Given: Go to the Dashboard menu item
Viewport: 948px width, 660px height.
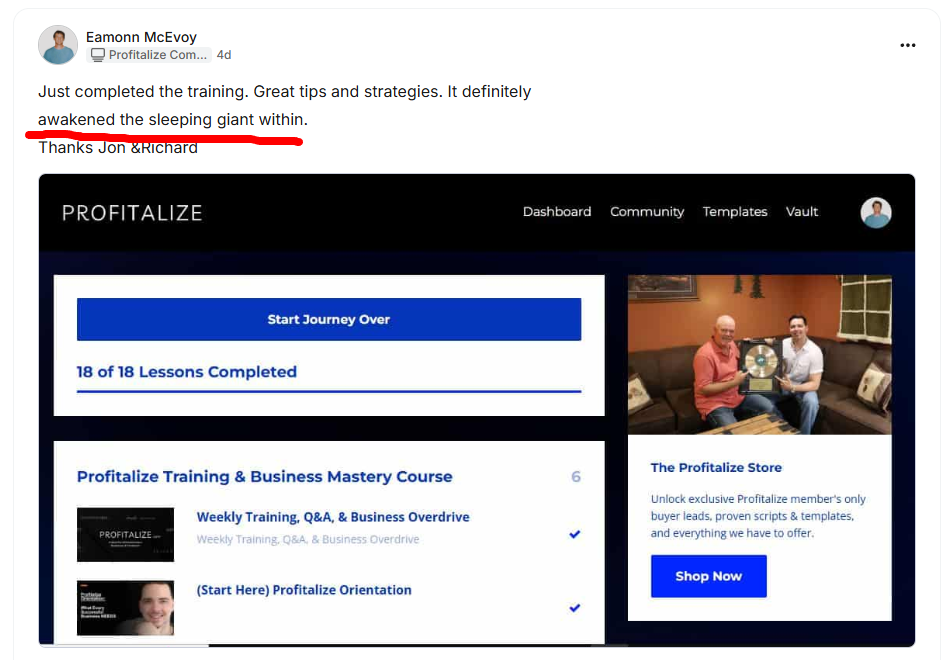Looking at the screenshot, I should pyautogui.click(x=557, y=212).
